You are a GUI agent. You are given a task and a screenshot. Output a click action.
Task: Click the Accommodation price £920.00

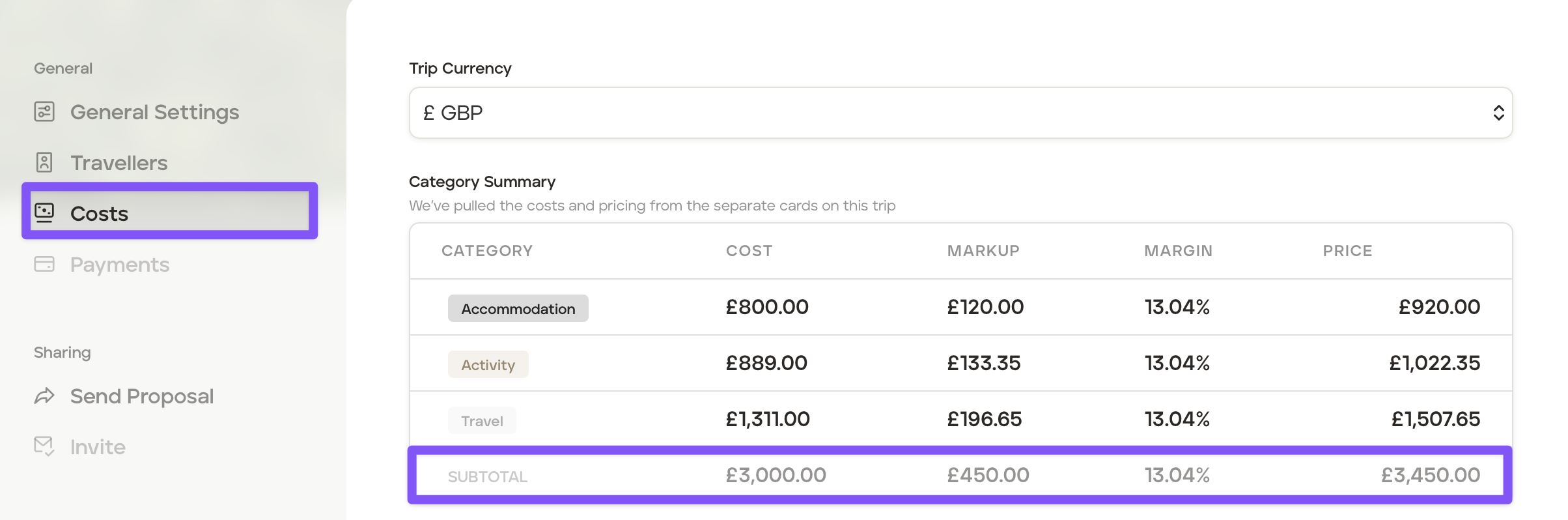1439,307
